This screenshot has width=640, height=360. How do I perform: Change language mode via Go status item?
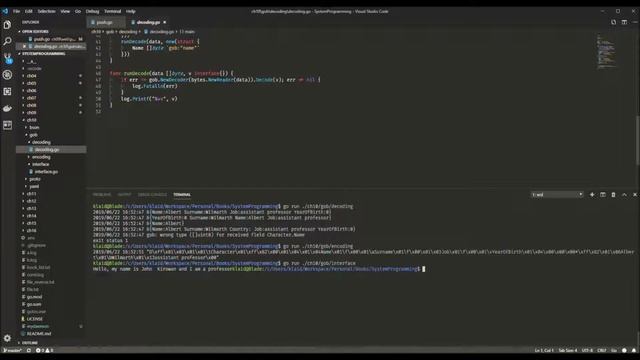pyautogui.click(x=613, y=350)
